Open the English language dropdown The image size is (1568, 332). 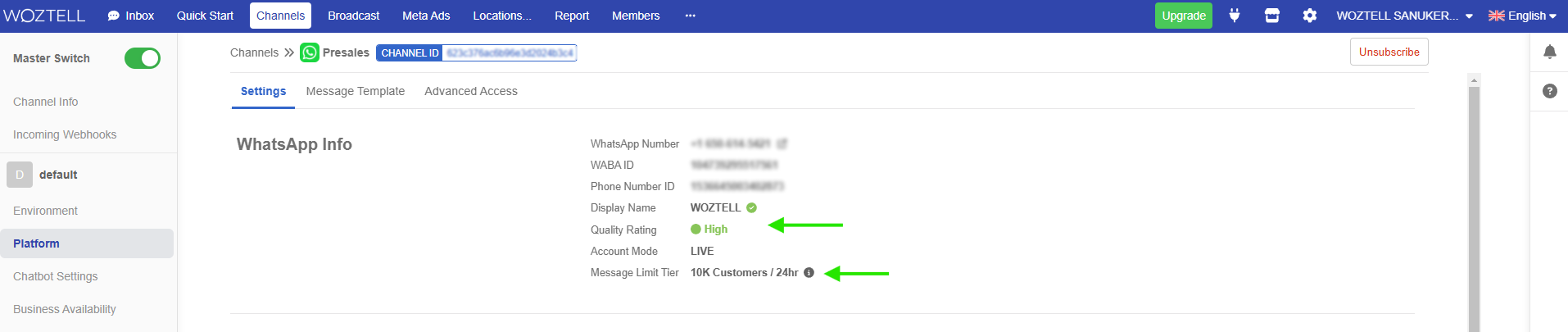click(x=1522, y=16)
